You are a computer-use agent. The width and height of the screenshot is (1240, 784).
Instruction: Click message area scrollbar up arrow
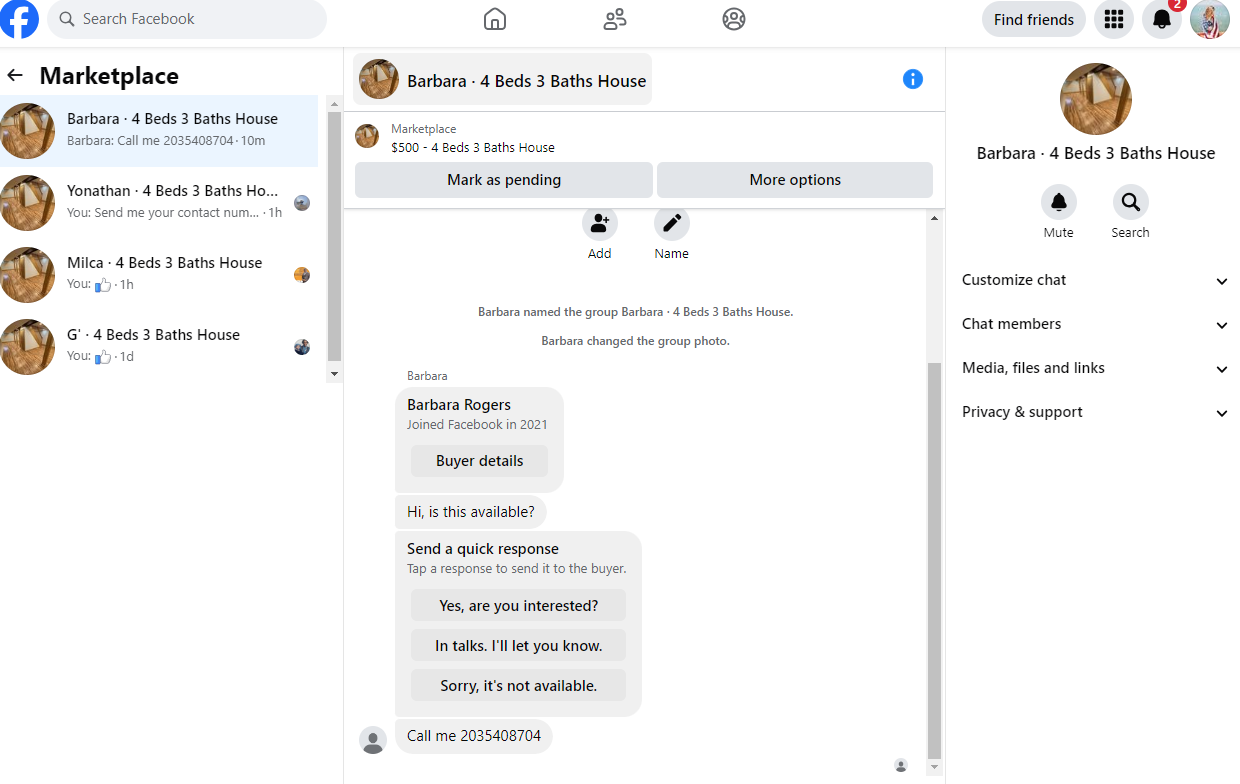click(x=935, y=218)
